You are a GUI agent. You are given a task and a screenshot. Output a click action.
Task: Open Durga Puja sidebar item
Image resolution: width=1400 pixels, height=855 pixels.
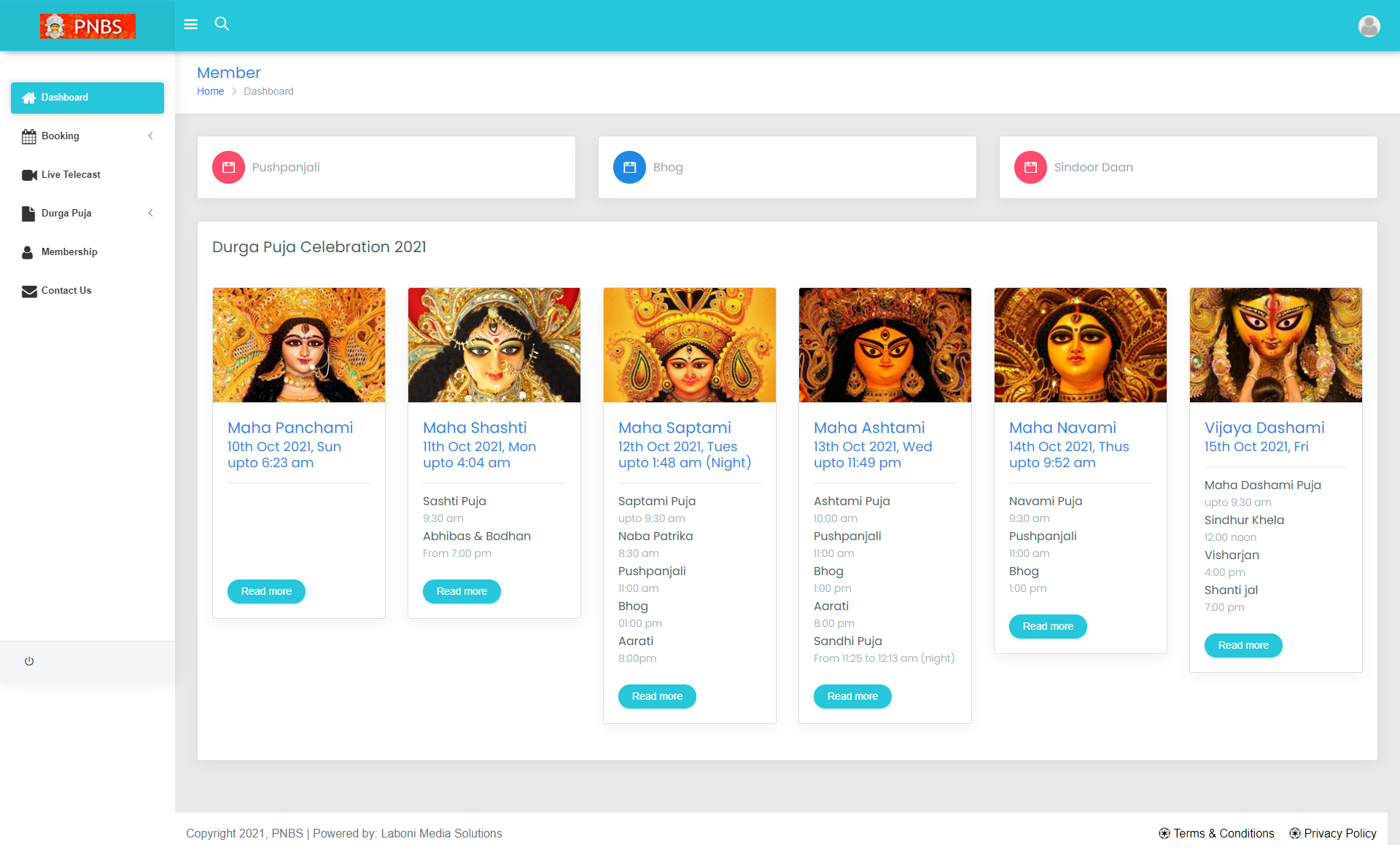87,214
